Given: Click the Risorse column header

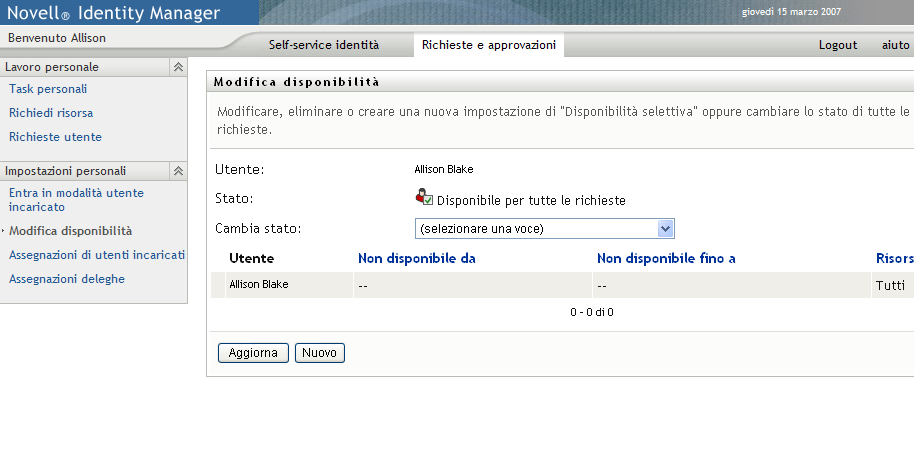Looking at the screenshot, I should pos(895,258).
